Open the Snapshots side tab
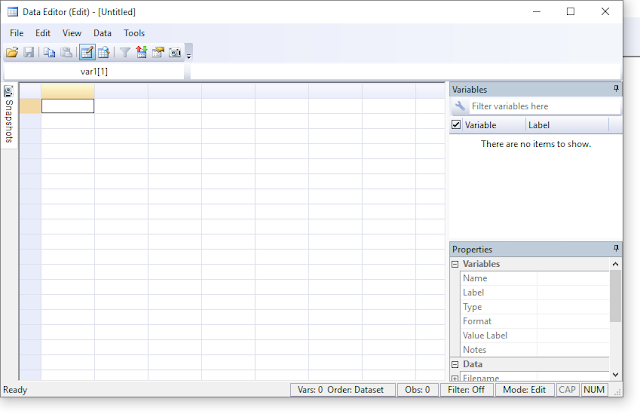Screen dimensions: 640x420 pos(9,115)
